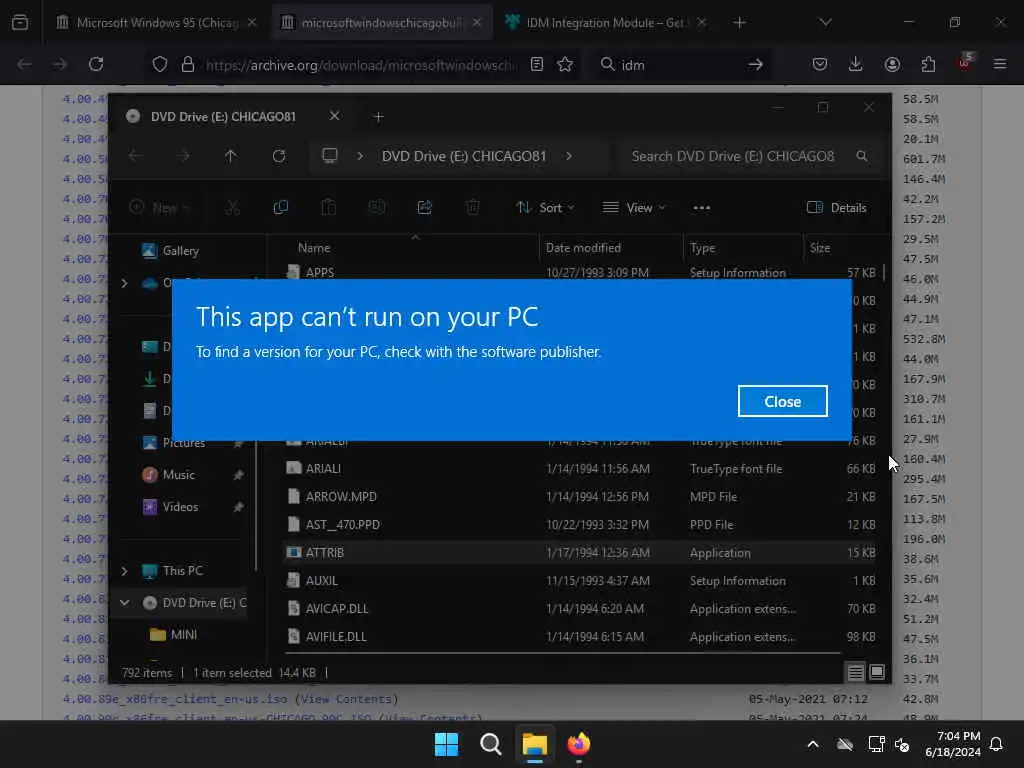
Task: Select the ARROW.MPD file row
Action: pos(581,496)
